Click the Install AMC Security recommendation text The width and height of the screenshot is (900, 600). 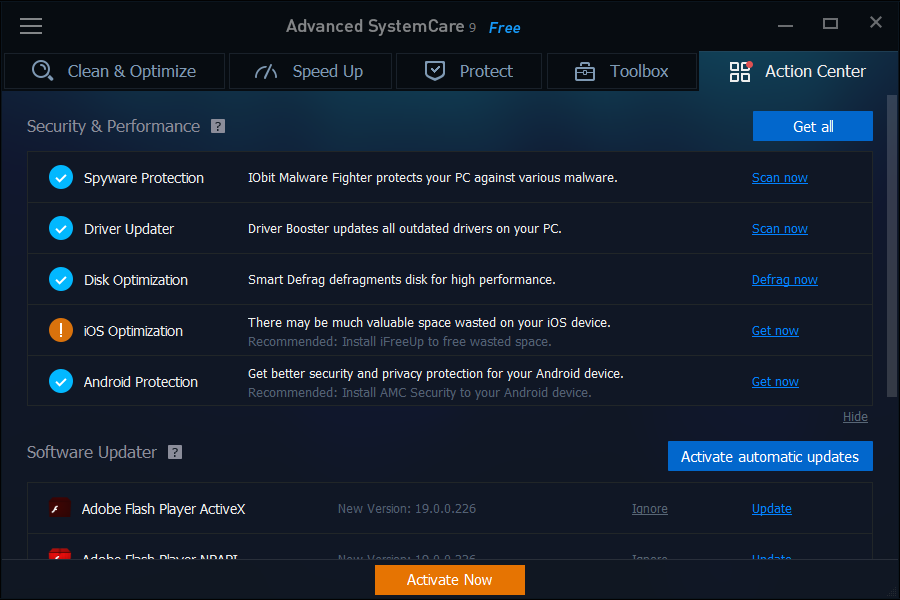click(x=420, y=393)
